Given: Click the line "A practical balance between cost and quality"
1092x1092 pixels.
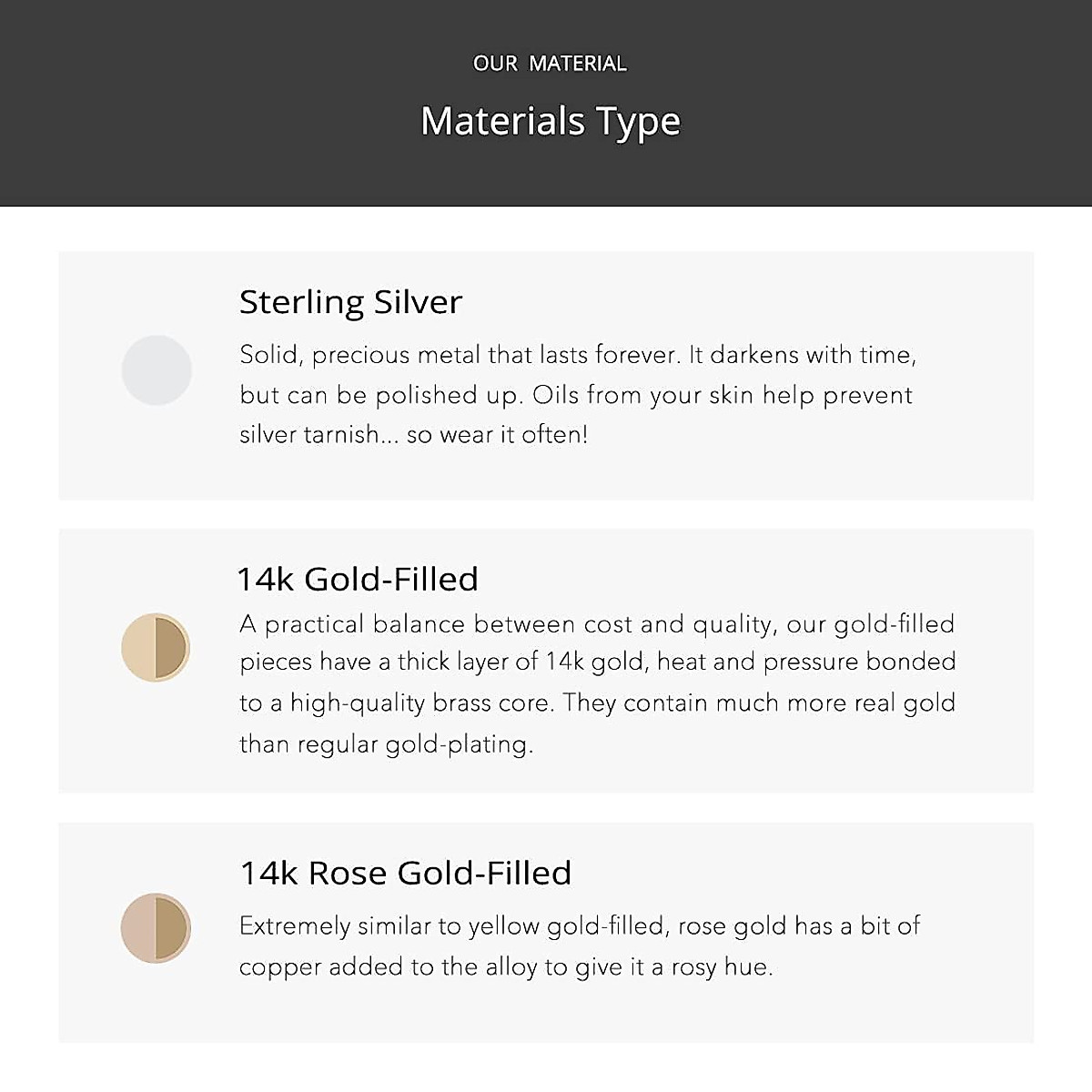Looking at the screenshot, I should [x=597, y=624].
